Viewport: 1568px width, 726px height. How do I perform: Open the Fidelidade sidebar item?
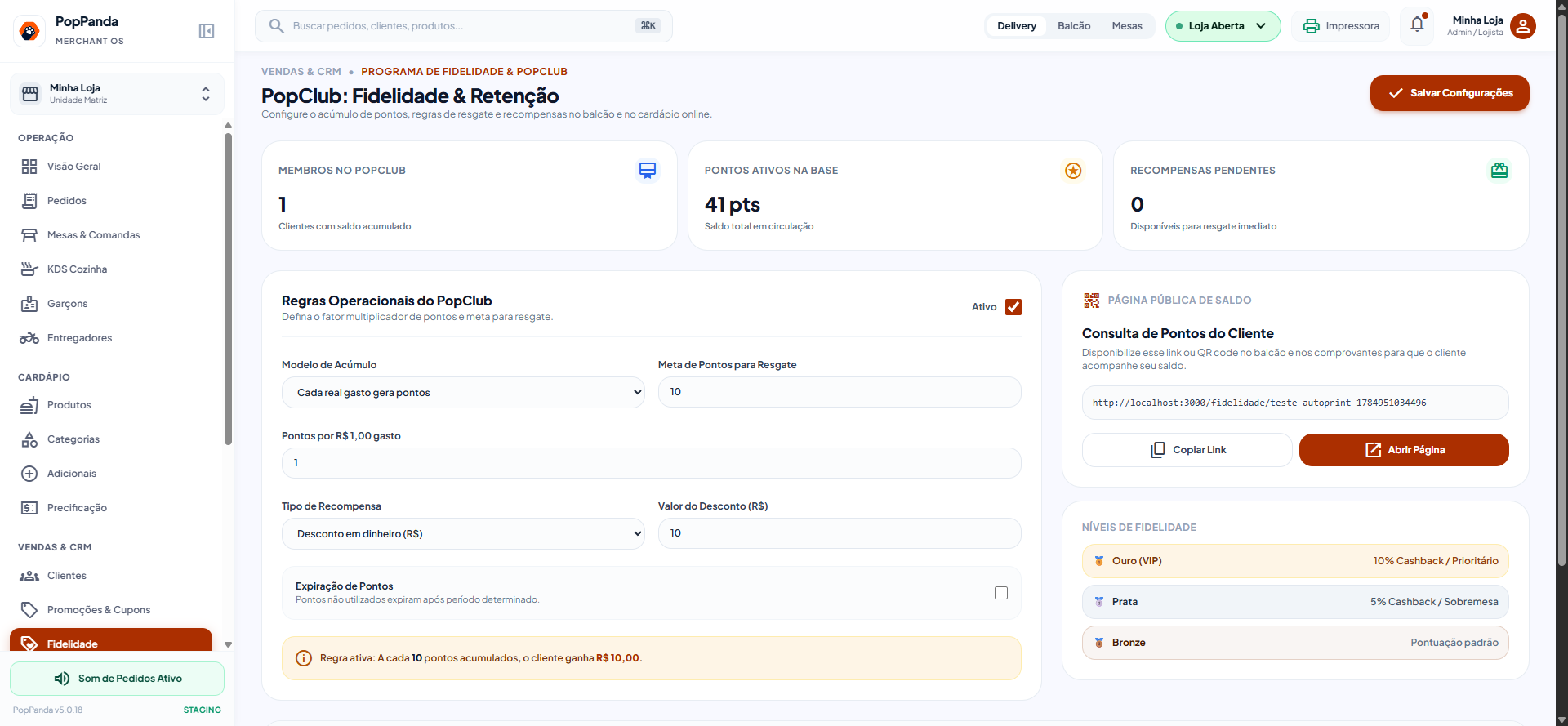click(x=111, y=640)
